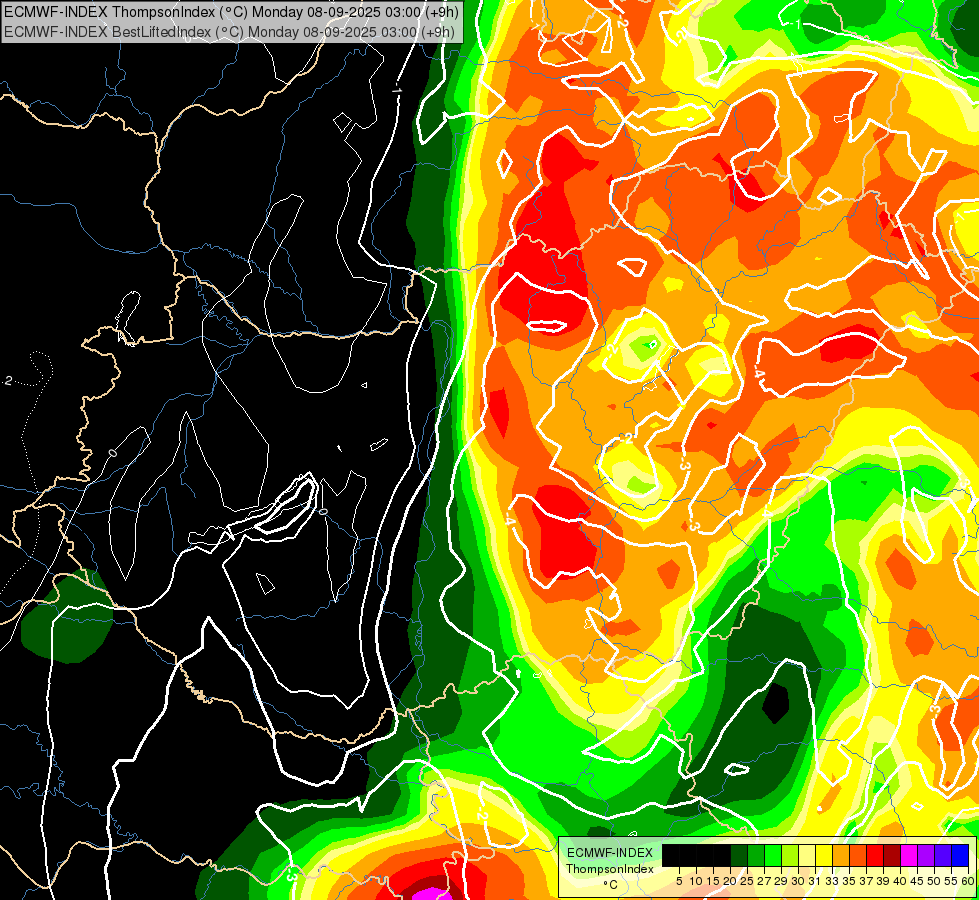The image size is (979, 900).
Task: Choose the pale yellow legend swatch (30-31)
Action: click(807, 855)
